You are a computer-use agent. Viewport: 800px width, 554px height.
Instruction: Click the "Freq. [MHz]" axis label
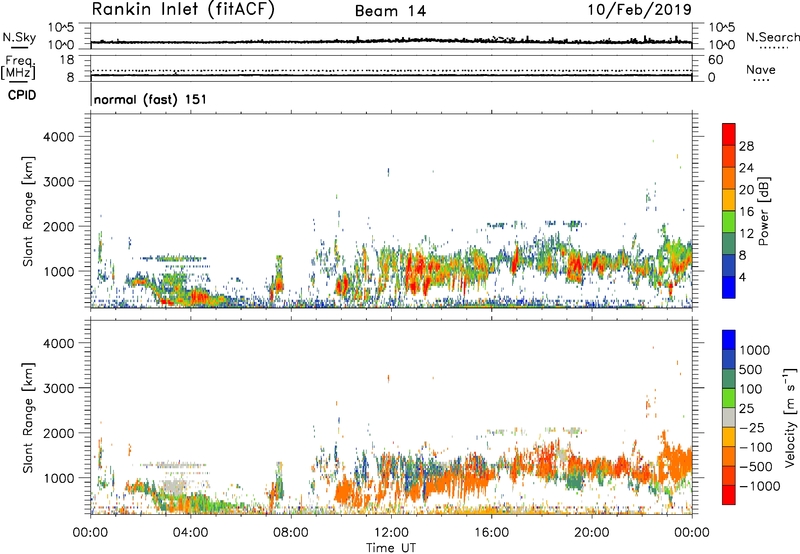(19, 67)
